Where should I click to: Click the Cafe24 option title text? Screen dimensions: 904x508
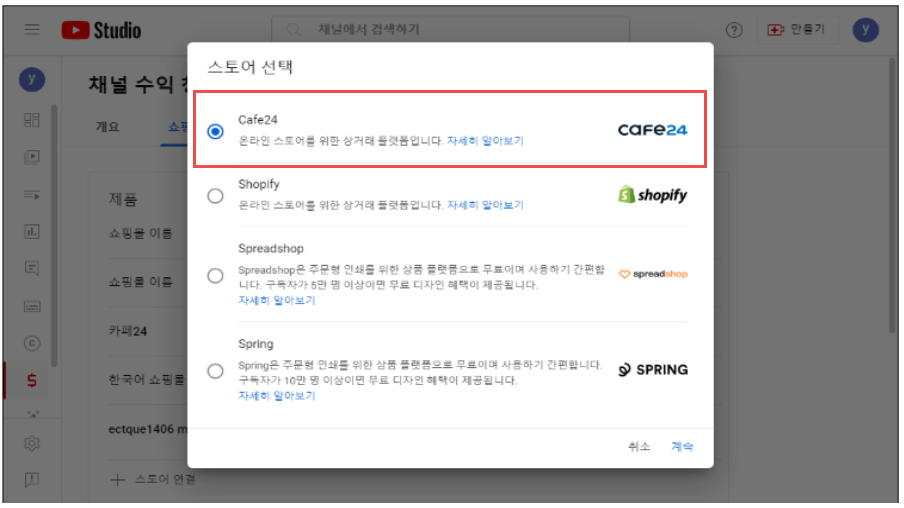pos(258,120)
